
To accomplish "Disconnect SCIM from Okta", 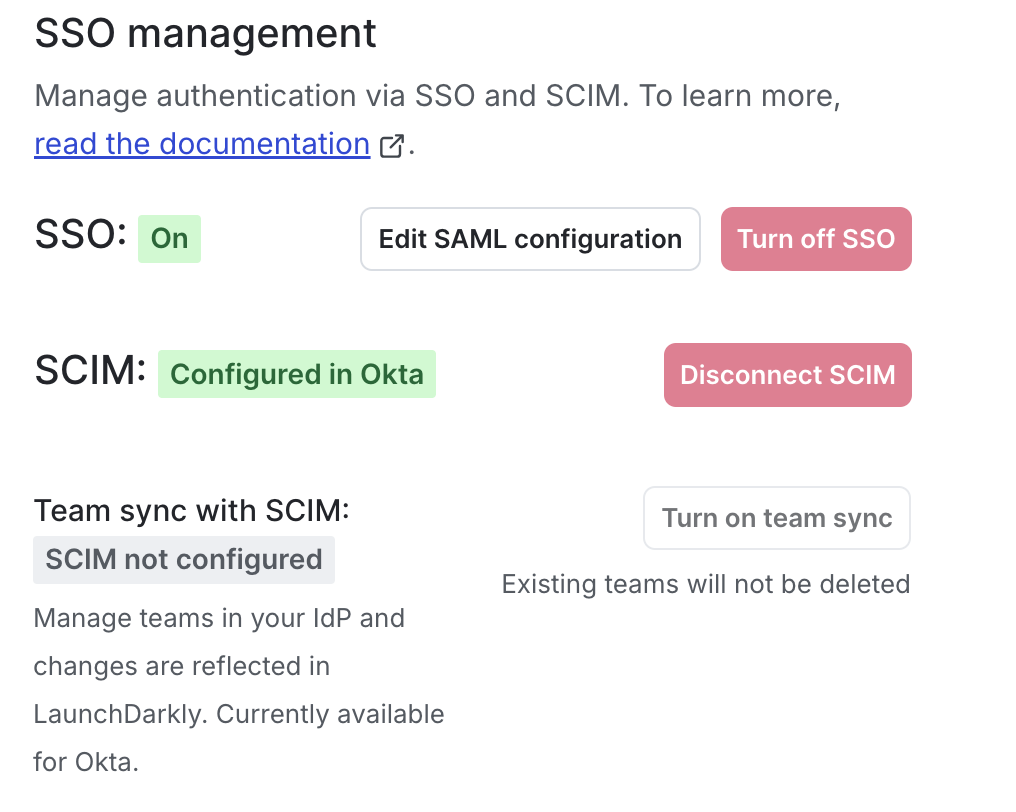I will 787,374.
